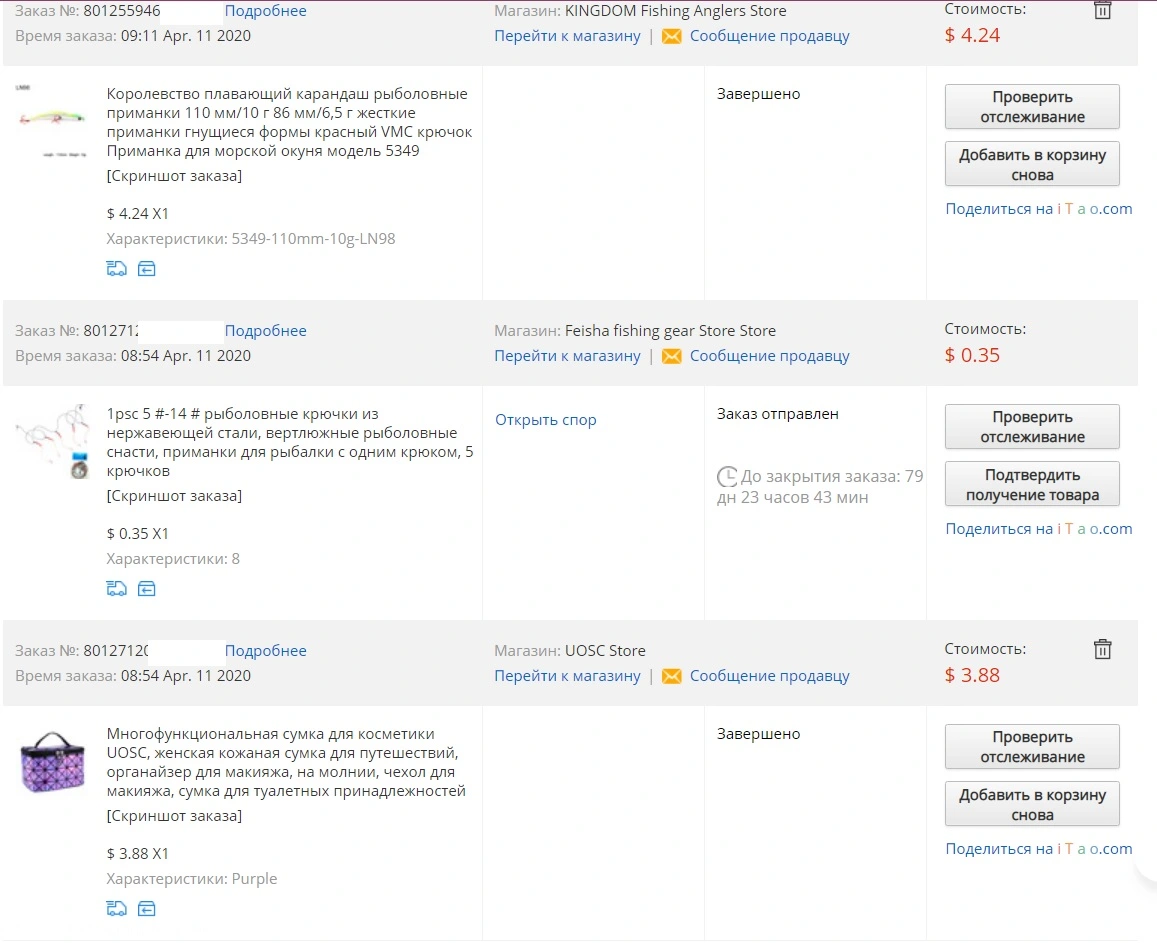Go to UOSC Store via Перейти к магазину
The width and height of the screenshot is (1157, 943).
(x=567, y=676)
